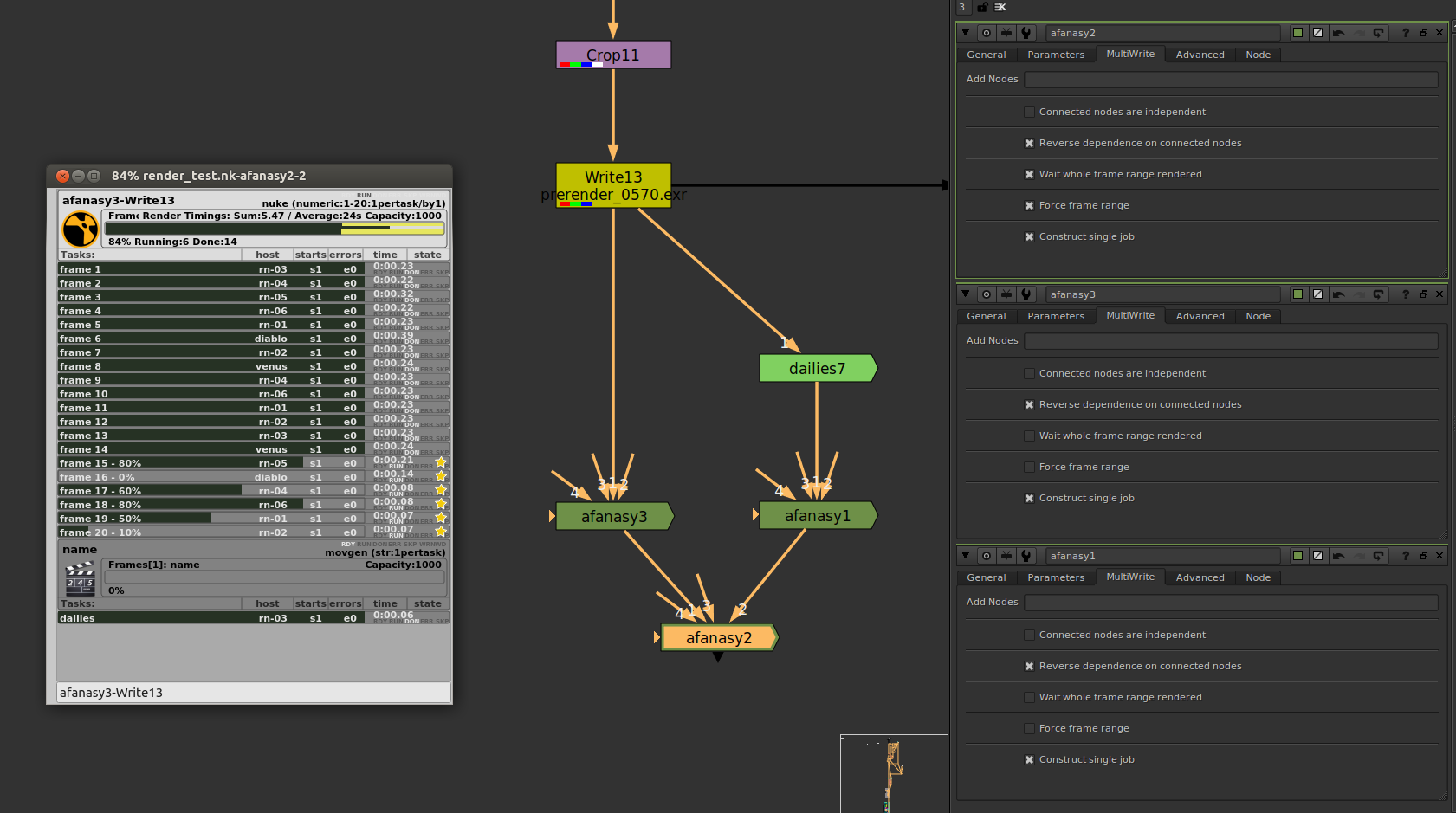Viewport: 1456px width, 813px height.
Task: Collapse the afanasy2 properties panel
Action: [x=966, y=32]
